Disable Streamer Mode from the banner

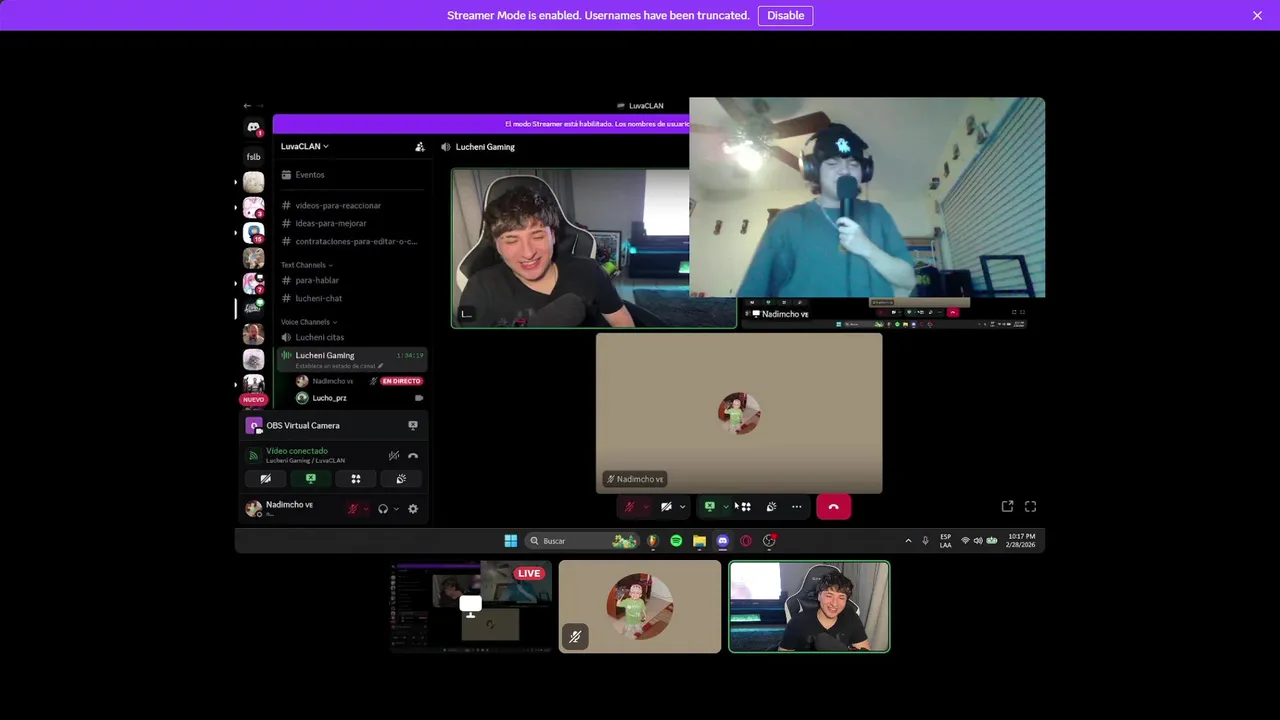coord(785,15)
